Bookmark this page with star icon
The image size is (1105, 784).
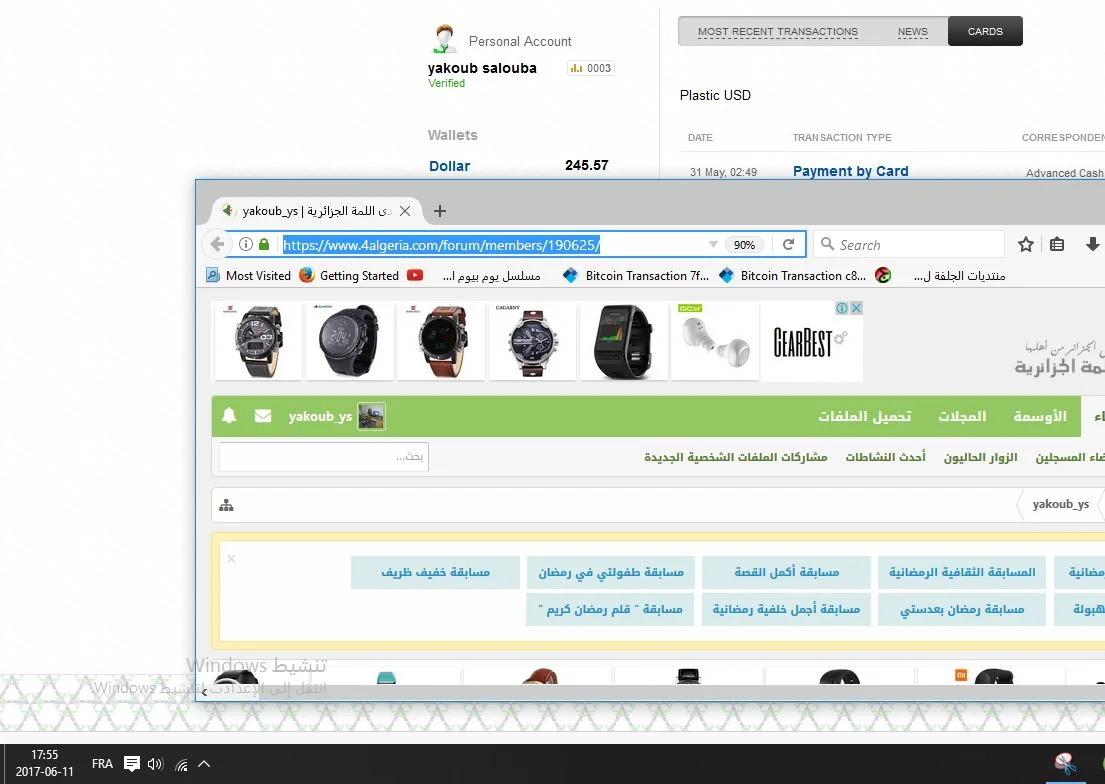tap(1025, 245)
